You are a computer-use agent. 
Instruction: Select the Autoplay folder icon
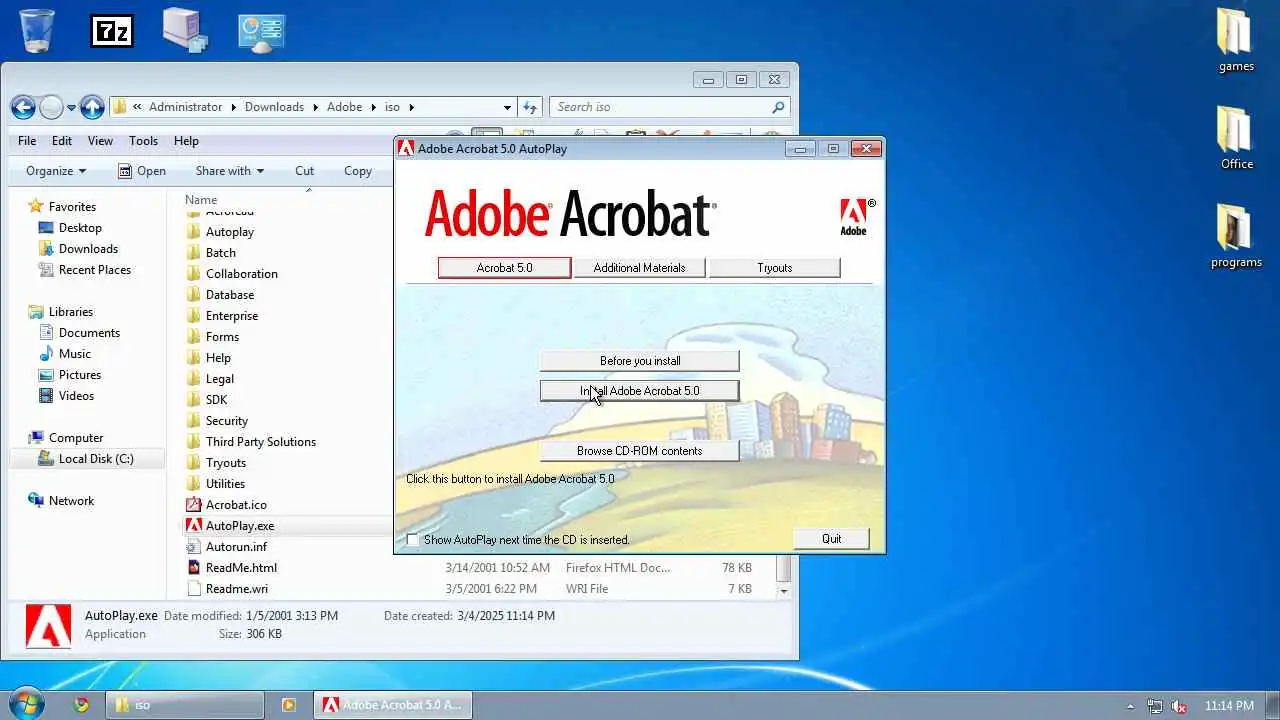click(194, 232)
